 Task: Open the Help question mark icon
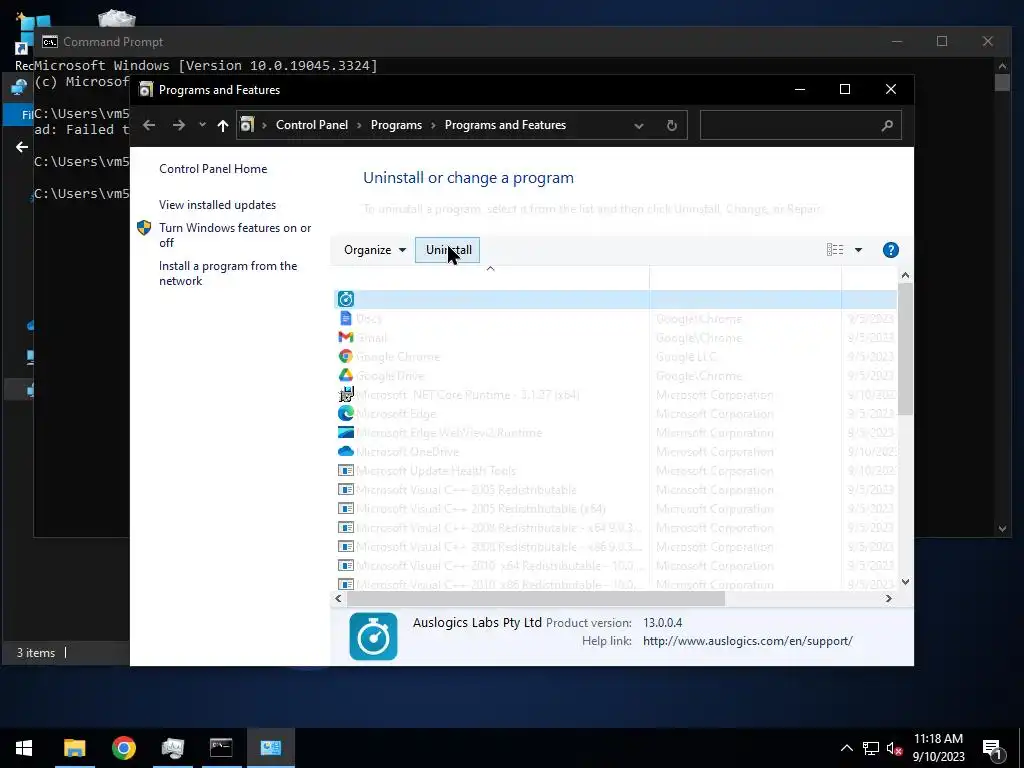891,249
